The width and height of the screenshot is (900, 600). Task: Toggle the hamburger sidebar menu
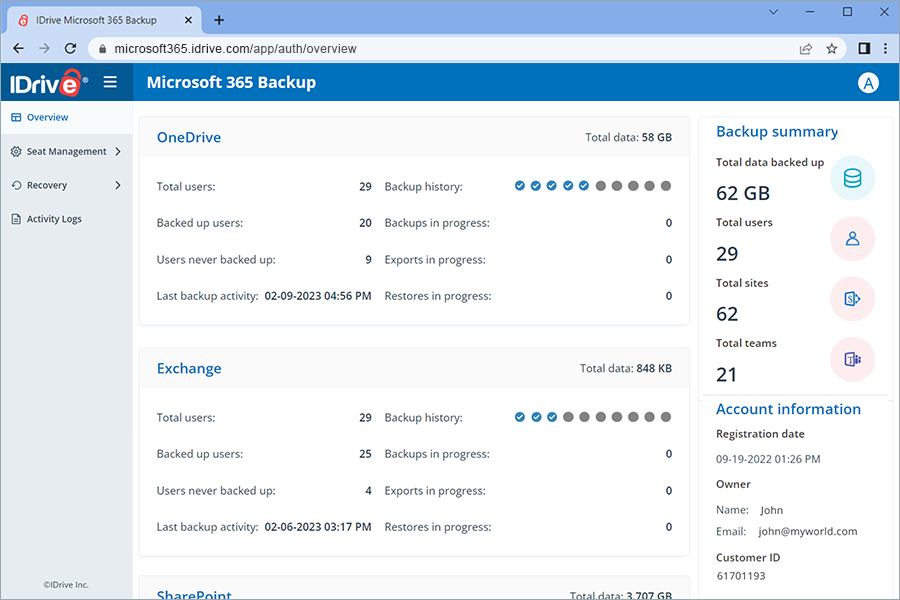pos(110,82)
